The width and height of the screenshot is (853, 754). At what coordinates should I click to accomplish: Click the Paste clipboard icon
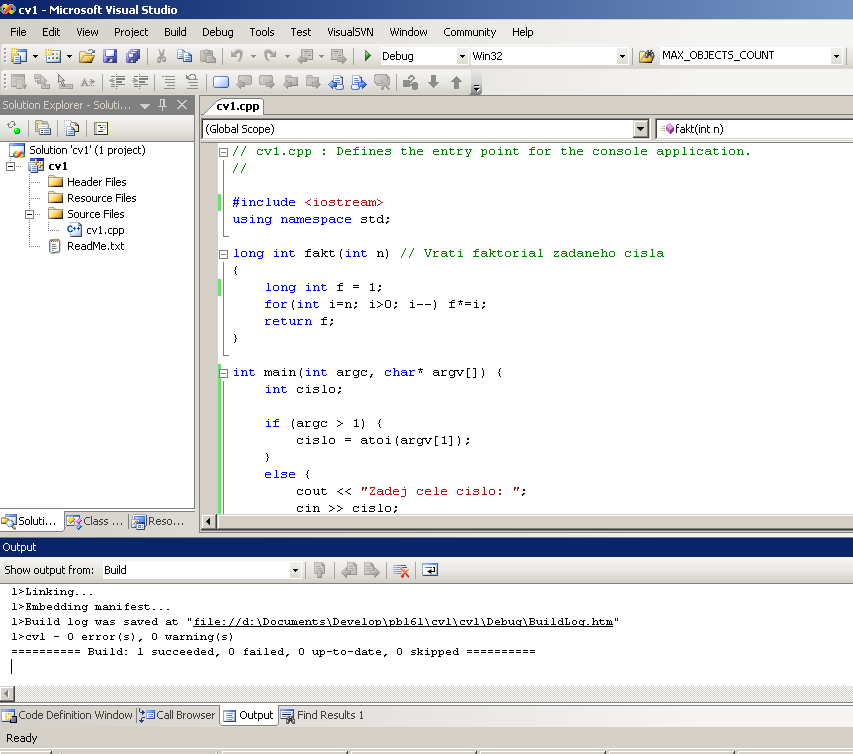[207, 56]
